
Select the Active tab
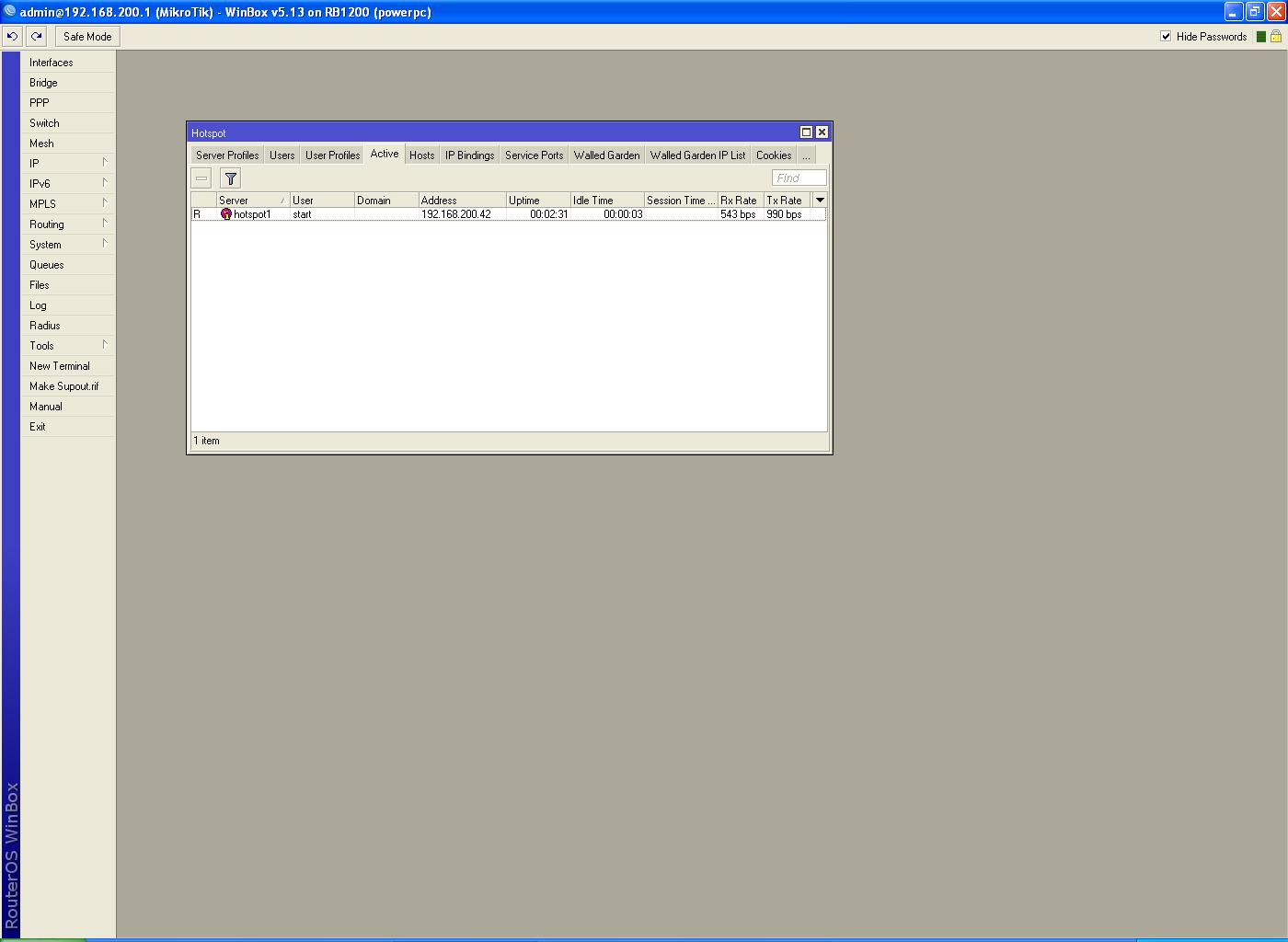[385, 155]
